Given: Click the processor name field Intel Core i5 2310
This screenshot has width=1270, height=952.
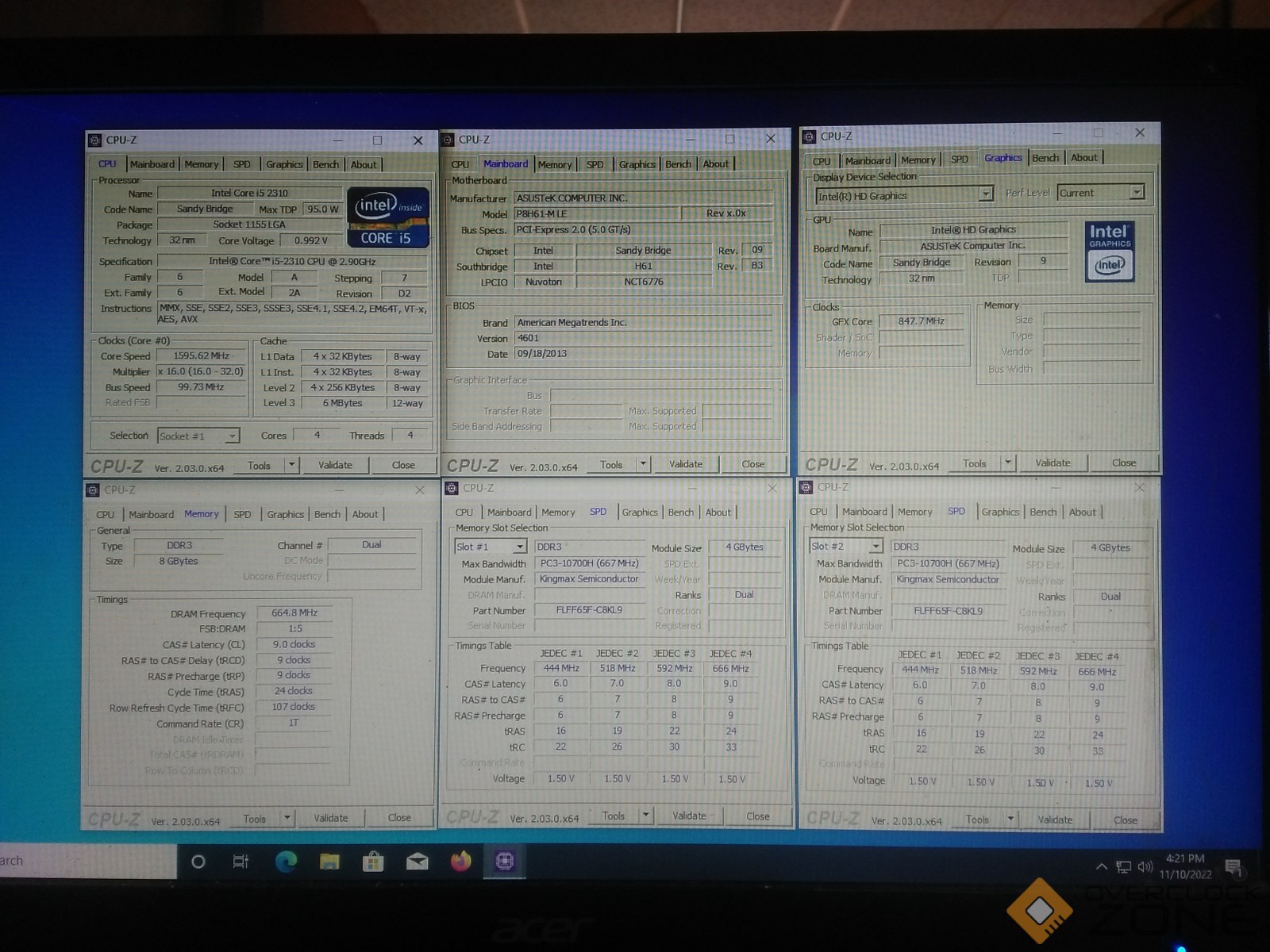Looking at the screenshot, I should point(249,193).
